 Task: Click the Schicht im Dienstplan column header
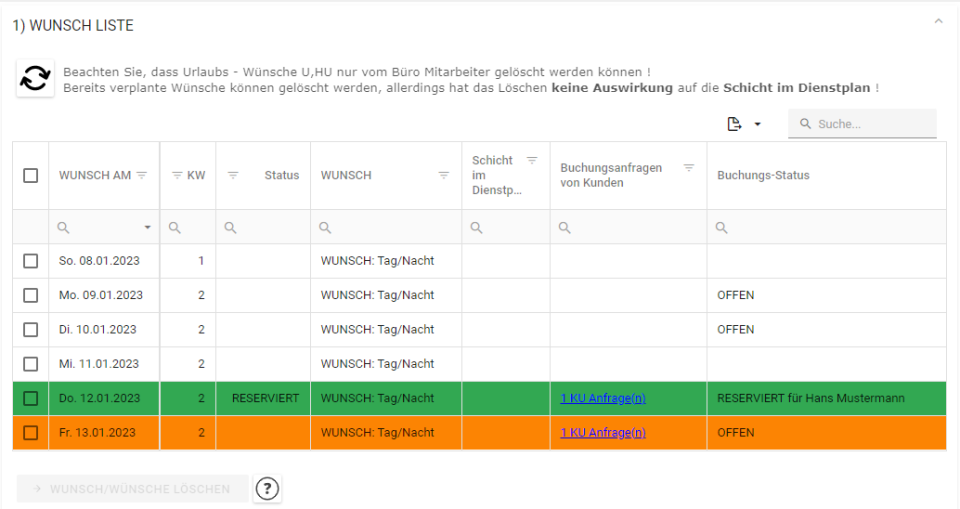click(493, 175)
